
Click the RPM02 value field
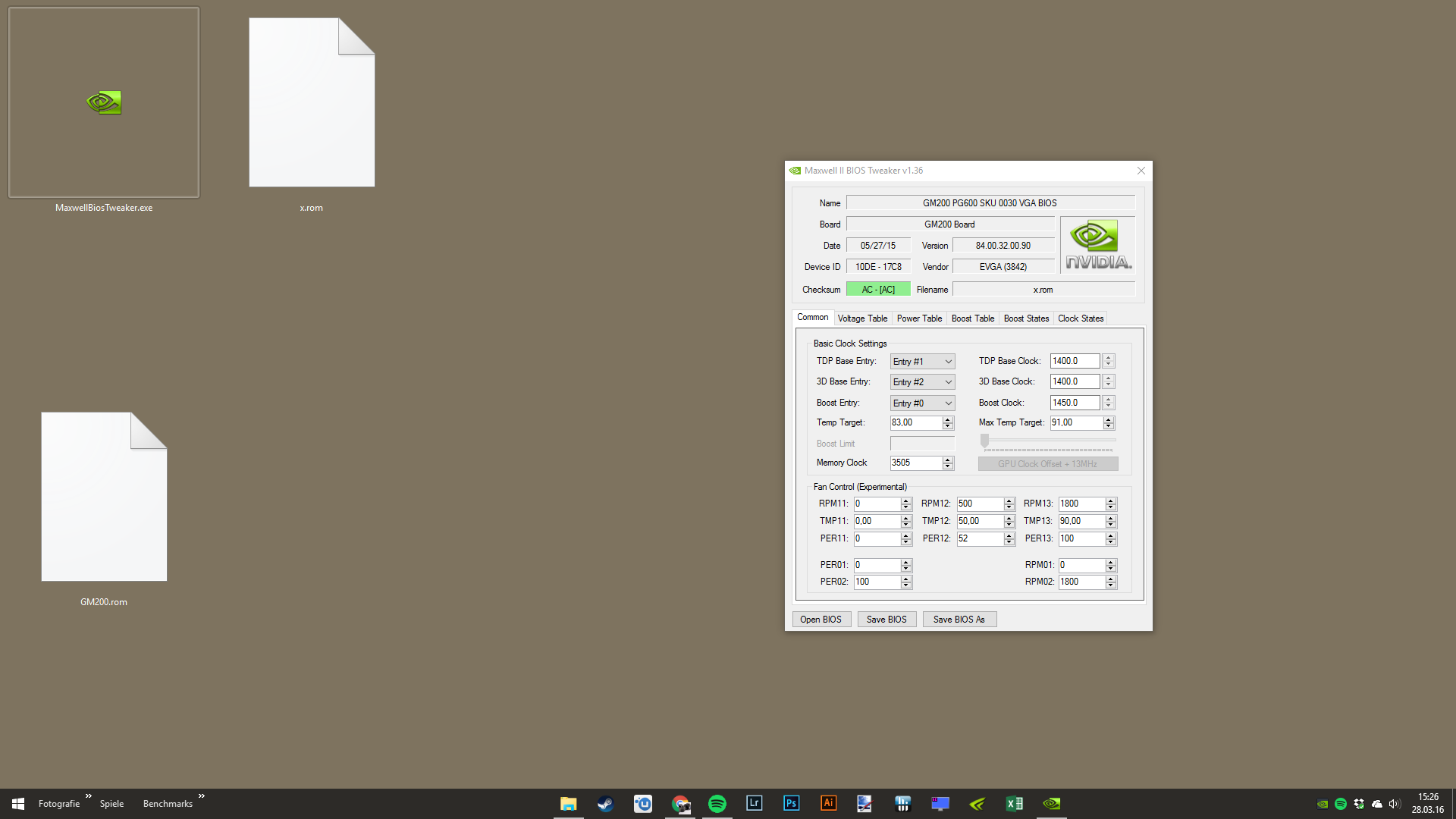click(x=1081, y=582)
